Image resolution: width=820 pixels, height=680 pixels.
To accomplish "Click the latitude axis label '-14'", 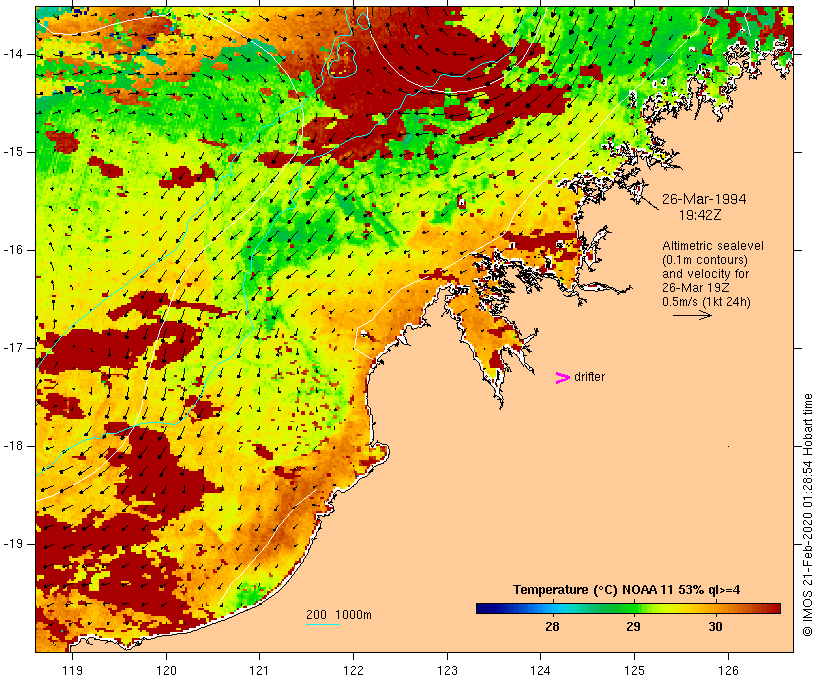I will pos(13,54).
